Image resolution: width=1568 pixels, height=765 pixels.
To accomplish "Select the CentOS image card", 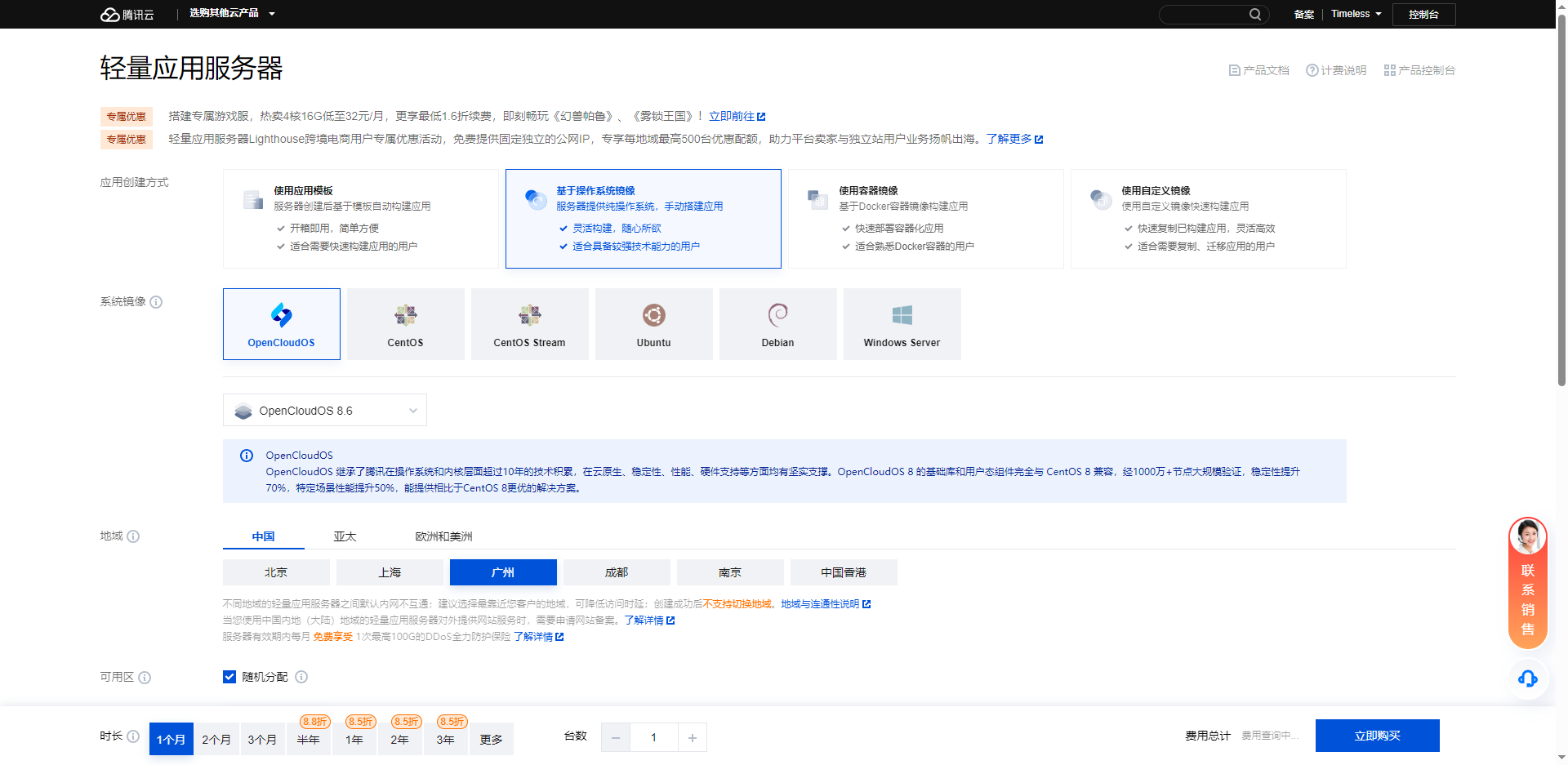I will tap(406, 324).
